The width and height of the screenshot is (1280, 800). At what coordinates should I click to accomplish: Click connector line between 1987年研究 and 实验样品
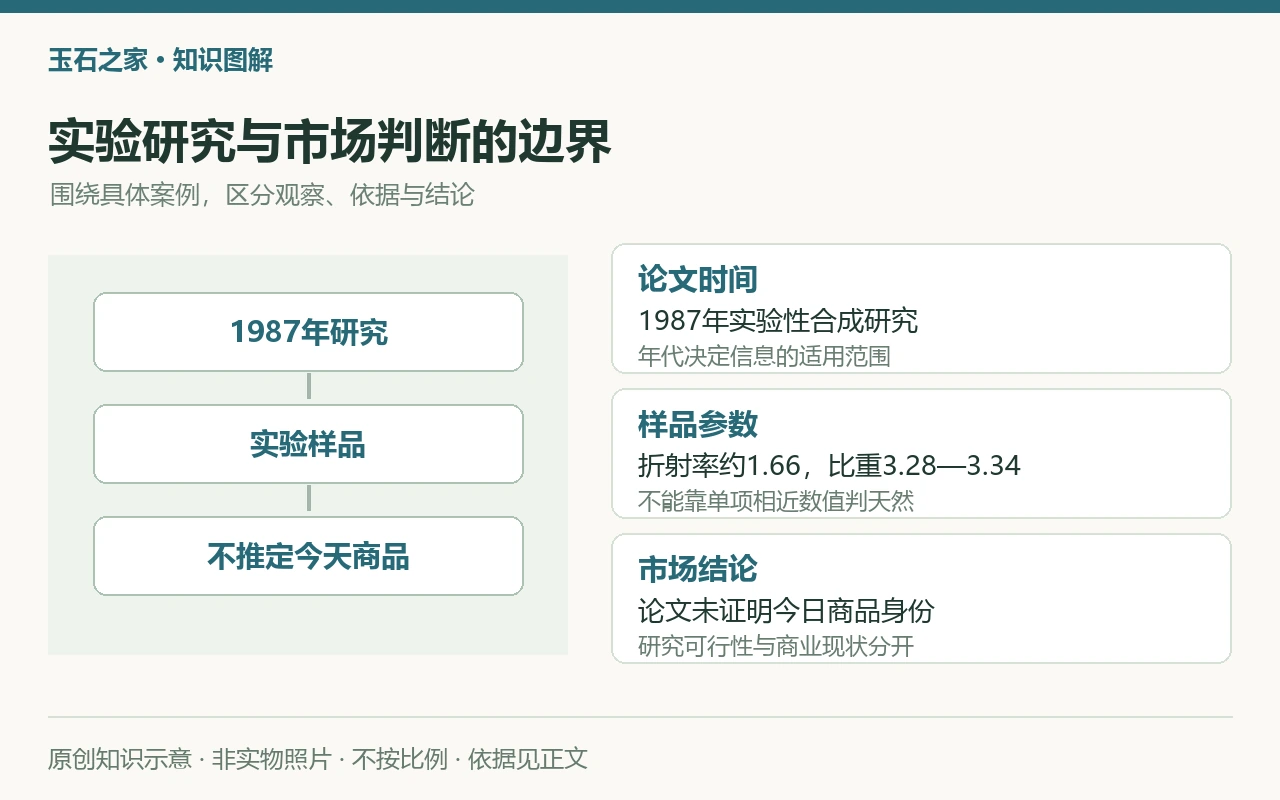click(x=309, y=388)
